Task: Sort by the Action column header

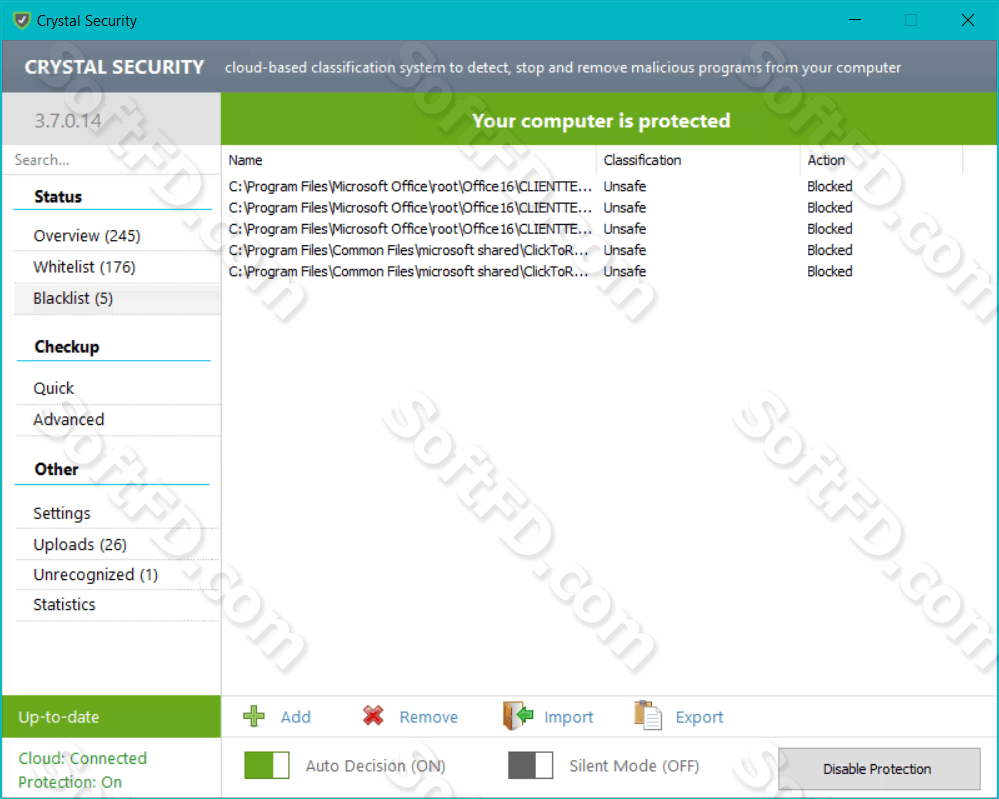Action: tap(881, 160)
